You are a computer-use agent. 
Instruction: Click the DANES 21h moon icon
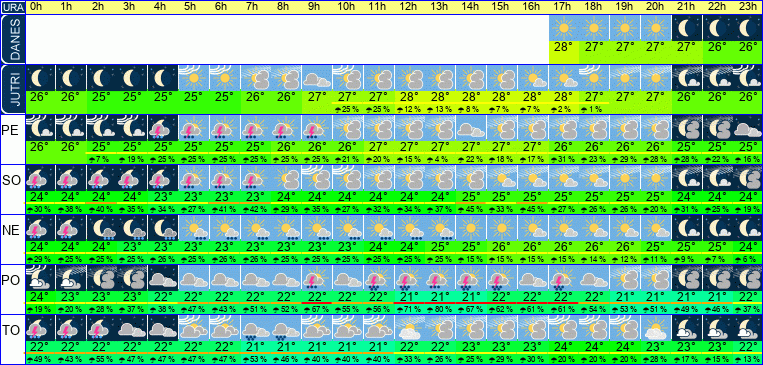[x=687, y=28]
